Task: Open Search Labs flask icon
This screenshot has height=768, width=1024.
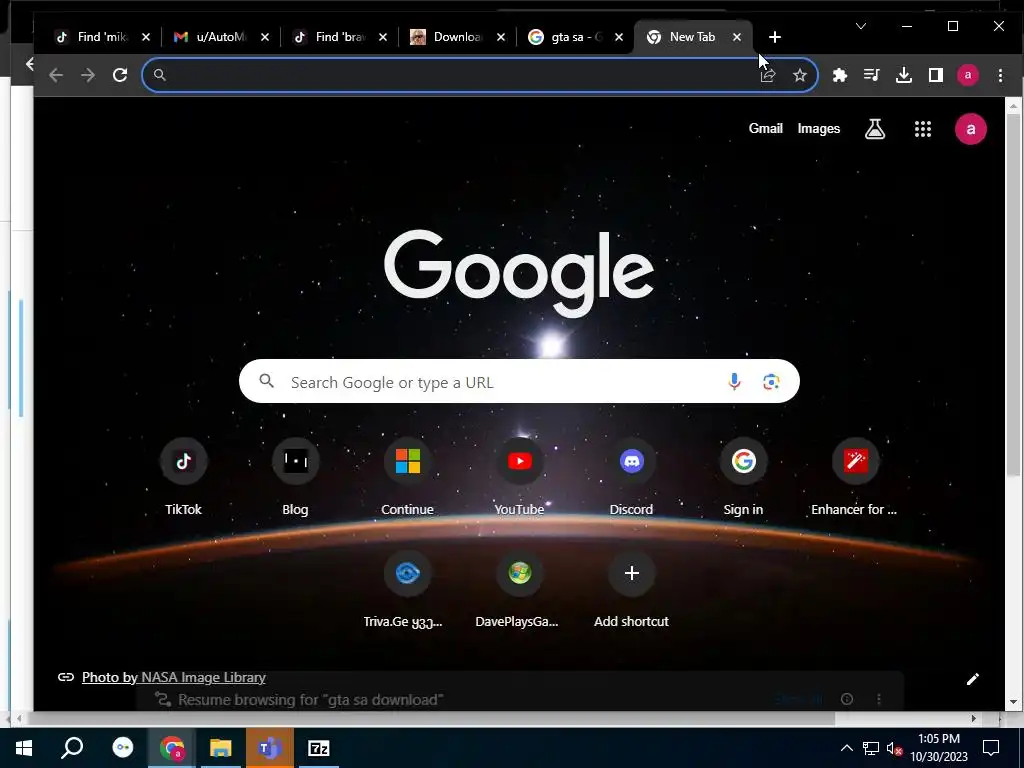Action: 875,129
